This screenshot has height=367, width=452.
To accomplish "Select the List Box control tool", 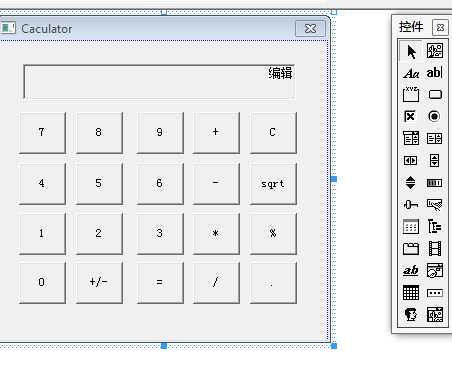I will point(435,138).
